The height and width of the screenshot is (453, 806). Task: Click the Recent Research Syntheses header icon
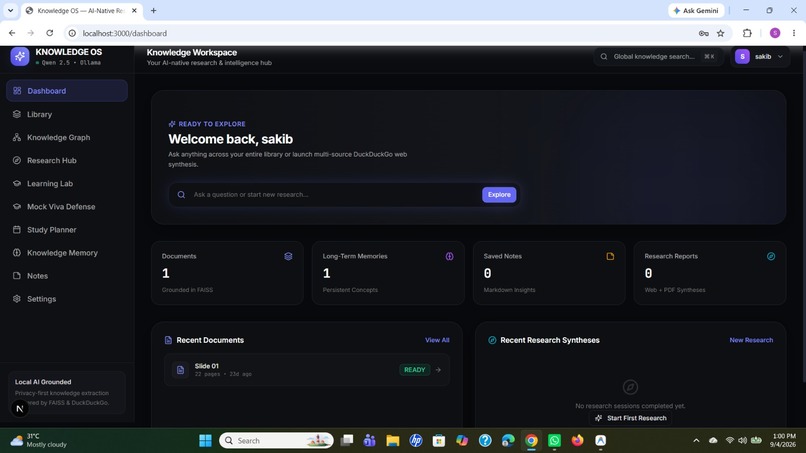[x=492, y=340]
